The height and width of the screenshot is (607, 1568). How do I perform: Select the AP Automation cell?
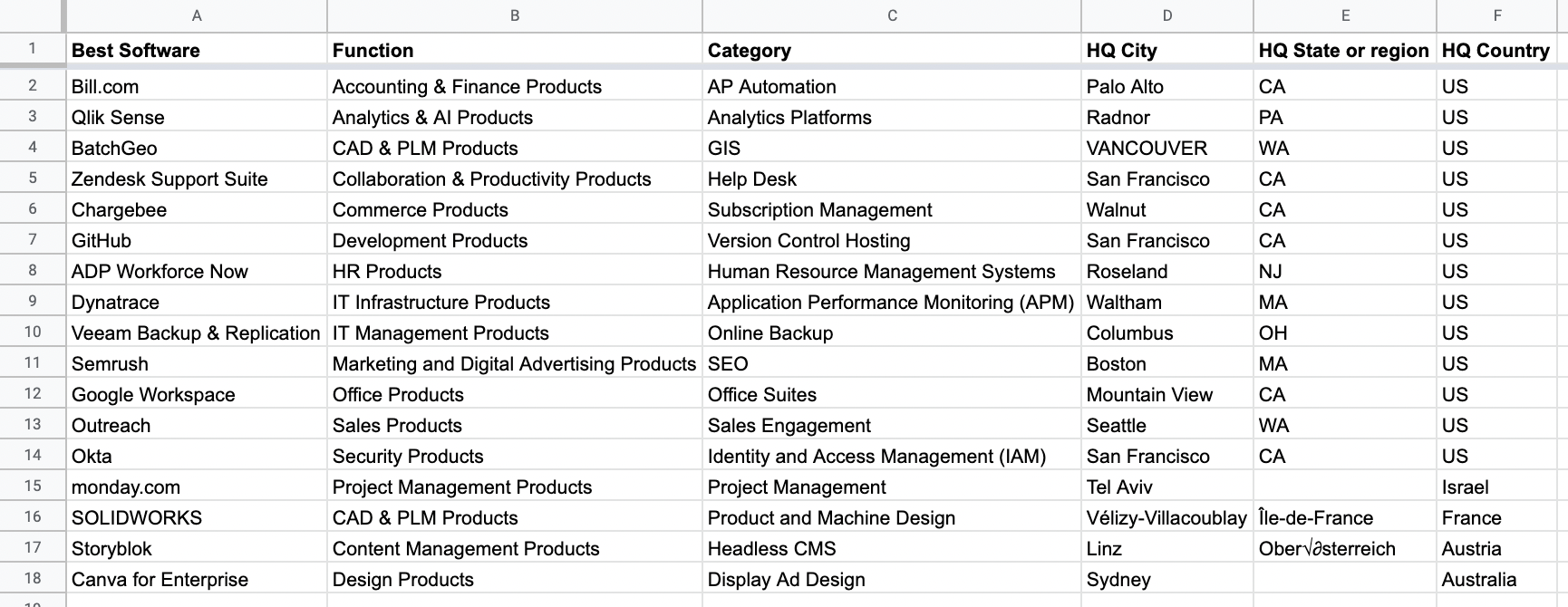click(892, 86)
